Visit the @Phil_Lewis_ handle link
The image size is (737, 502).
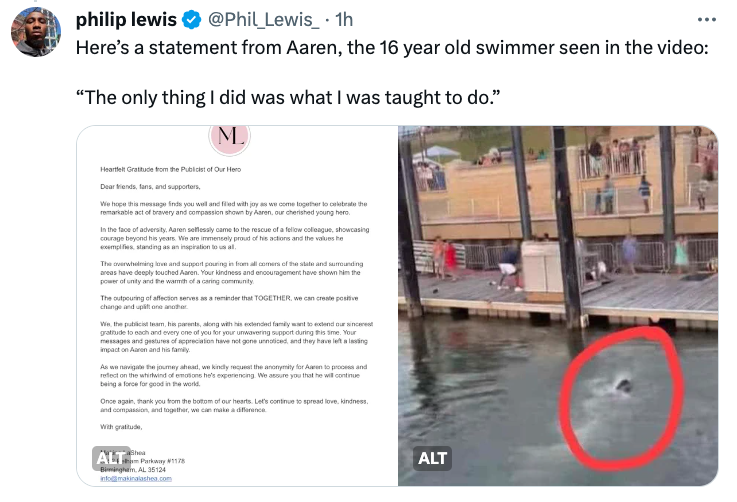(x=264, y=20)
